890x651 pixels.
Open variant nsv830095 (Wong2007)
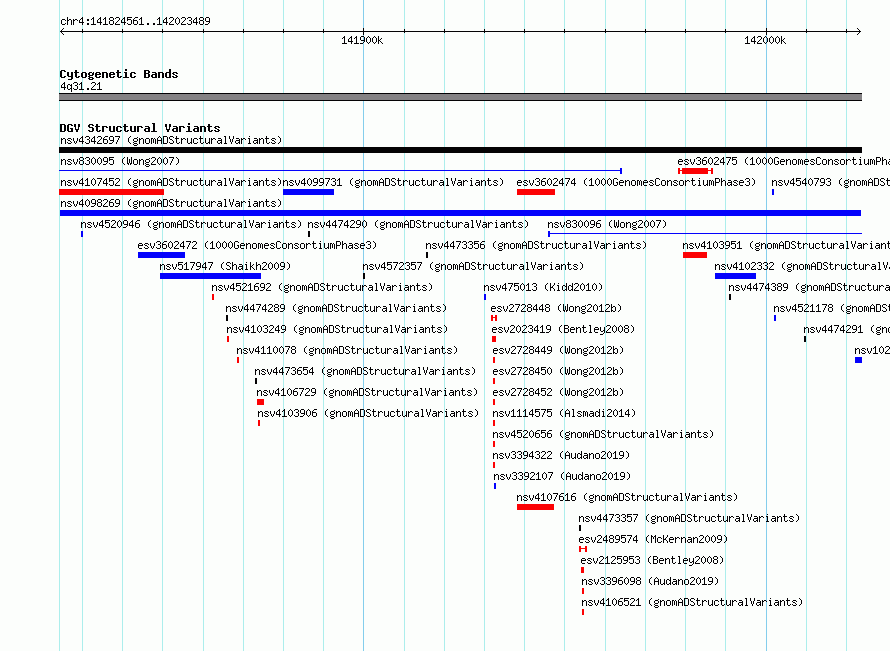point(120,161)
